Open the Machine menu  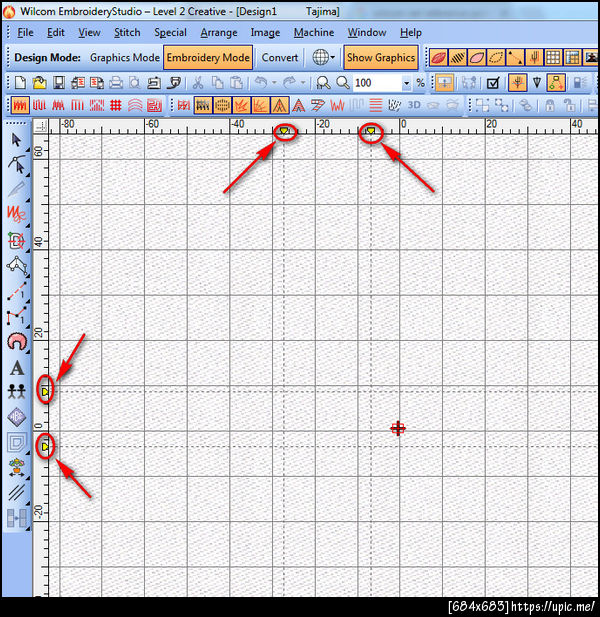click(314, 33)
